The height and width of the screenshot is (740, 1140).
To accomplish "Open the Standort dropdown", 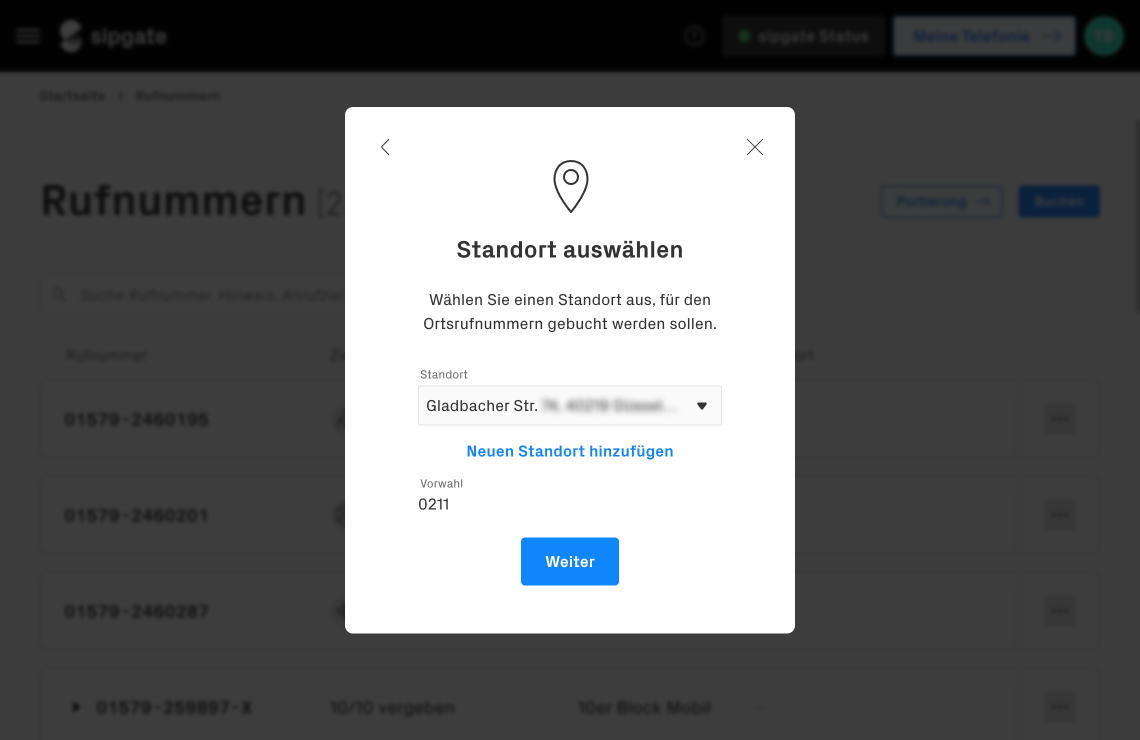I will click(570, 406).
